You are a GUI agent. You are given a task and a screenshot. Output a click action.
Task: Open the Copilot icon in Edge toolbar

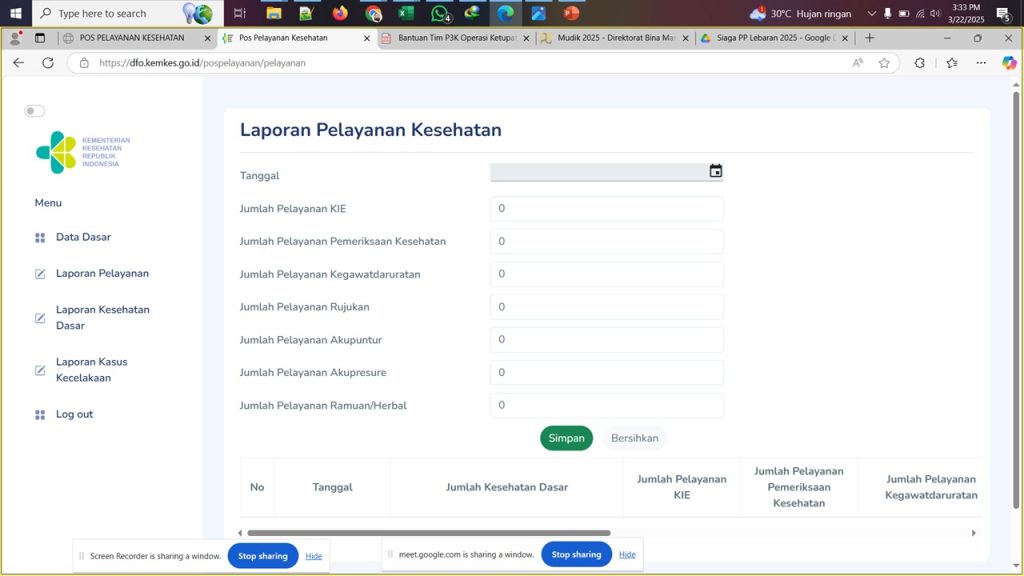(1009, 62)
